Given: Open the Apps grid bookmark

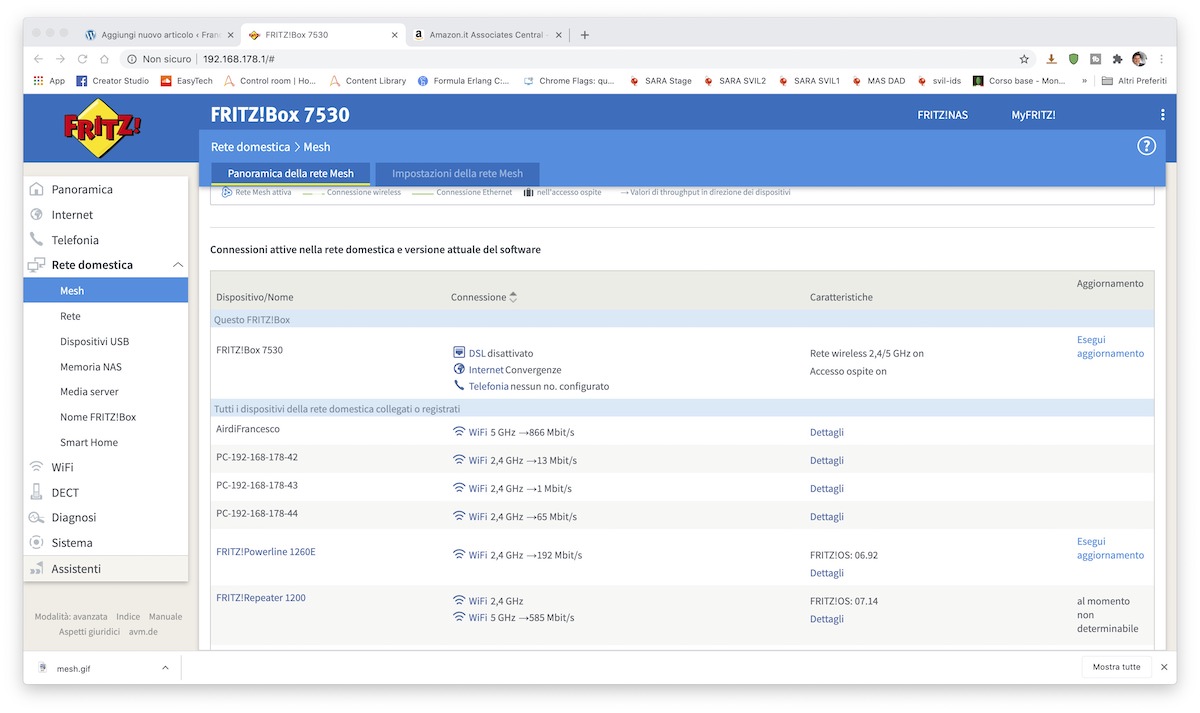Looking at the screenshot, I should (49, 81).
